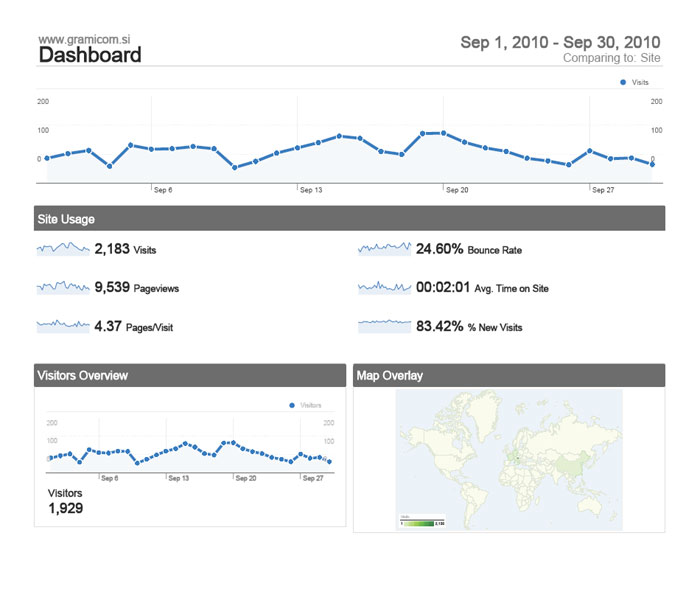The width and height of the screenshot is (700, 589).
Task: Click the Site Usage section header
Action: tap(349, 218)
